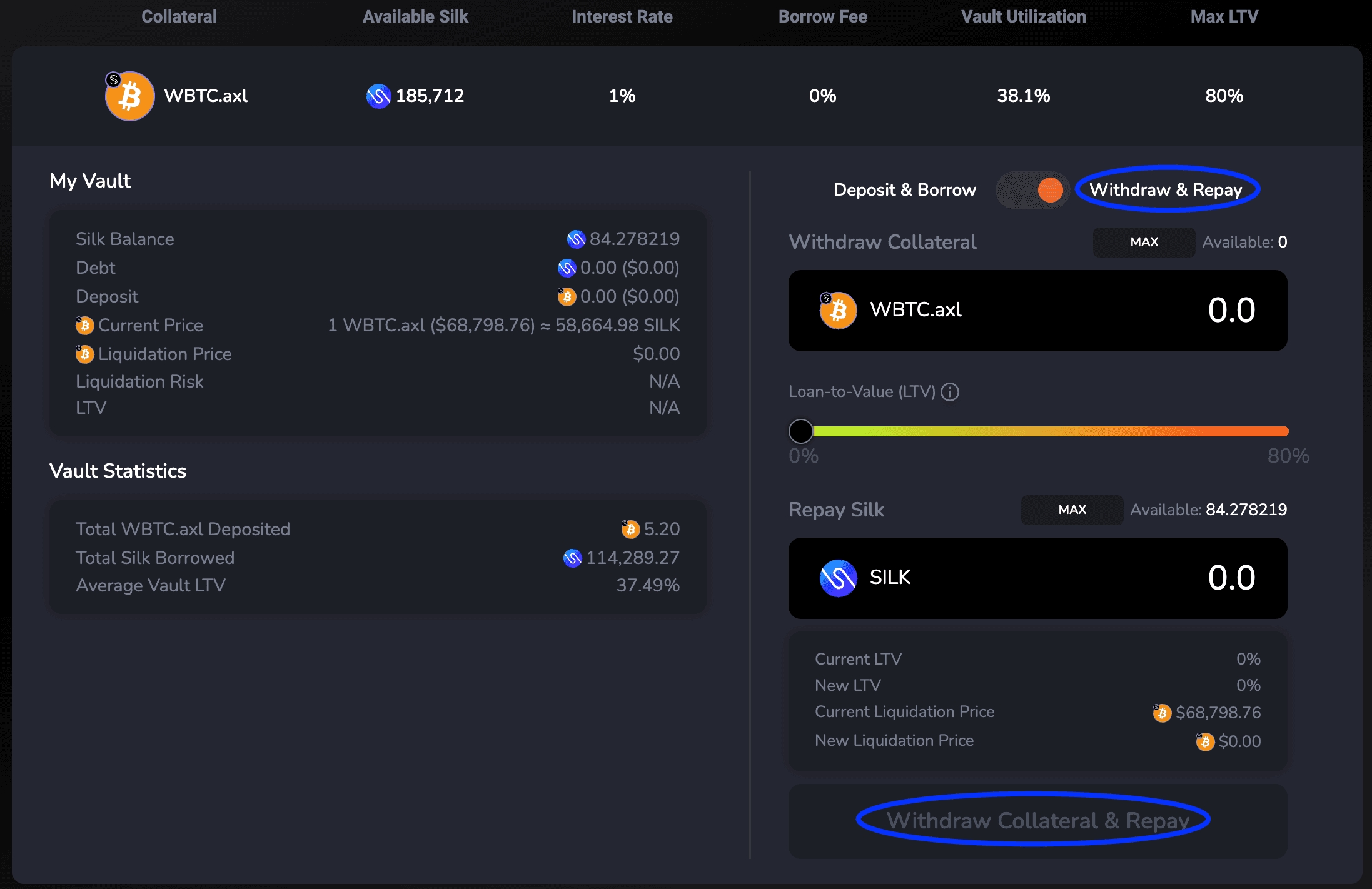
Task: Click the Silk icon next to 185,712
Action: coord(378,96)
